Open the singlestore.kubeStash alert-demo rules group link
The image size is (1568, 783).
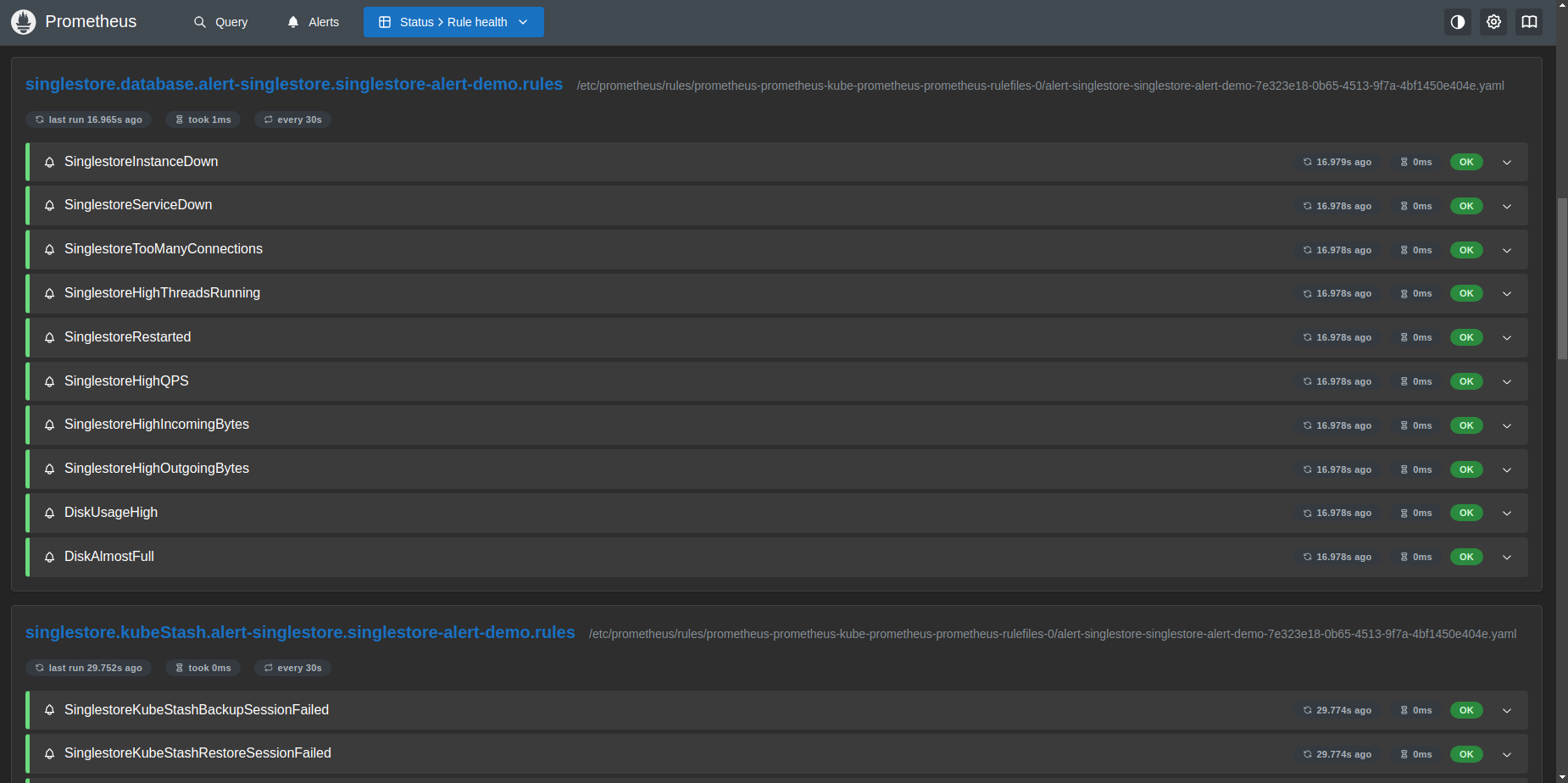click(x=300, y=632)
